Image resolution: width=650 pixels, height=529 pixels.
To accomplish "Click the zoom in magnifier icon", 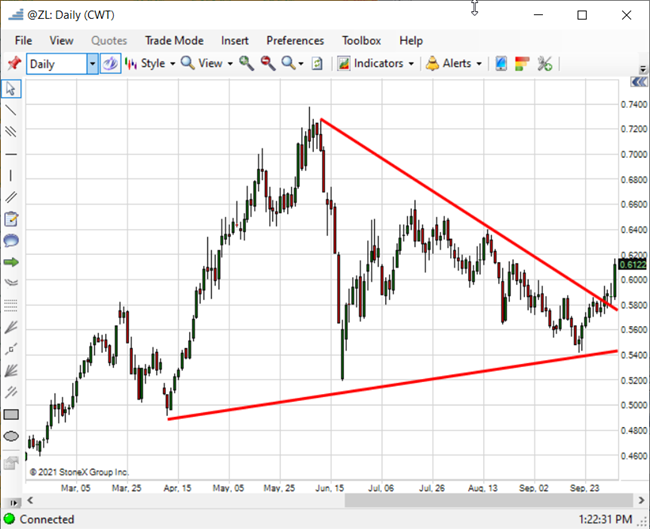I will pos(247,64).
